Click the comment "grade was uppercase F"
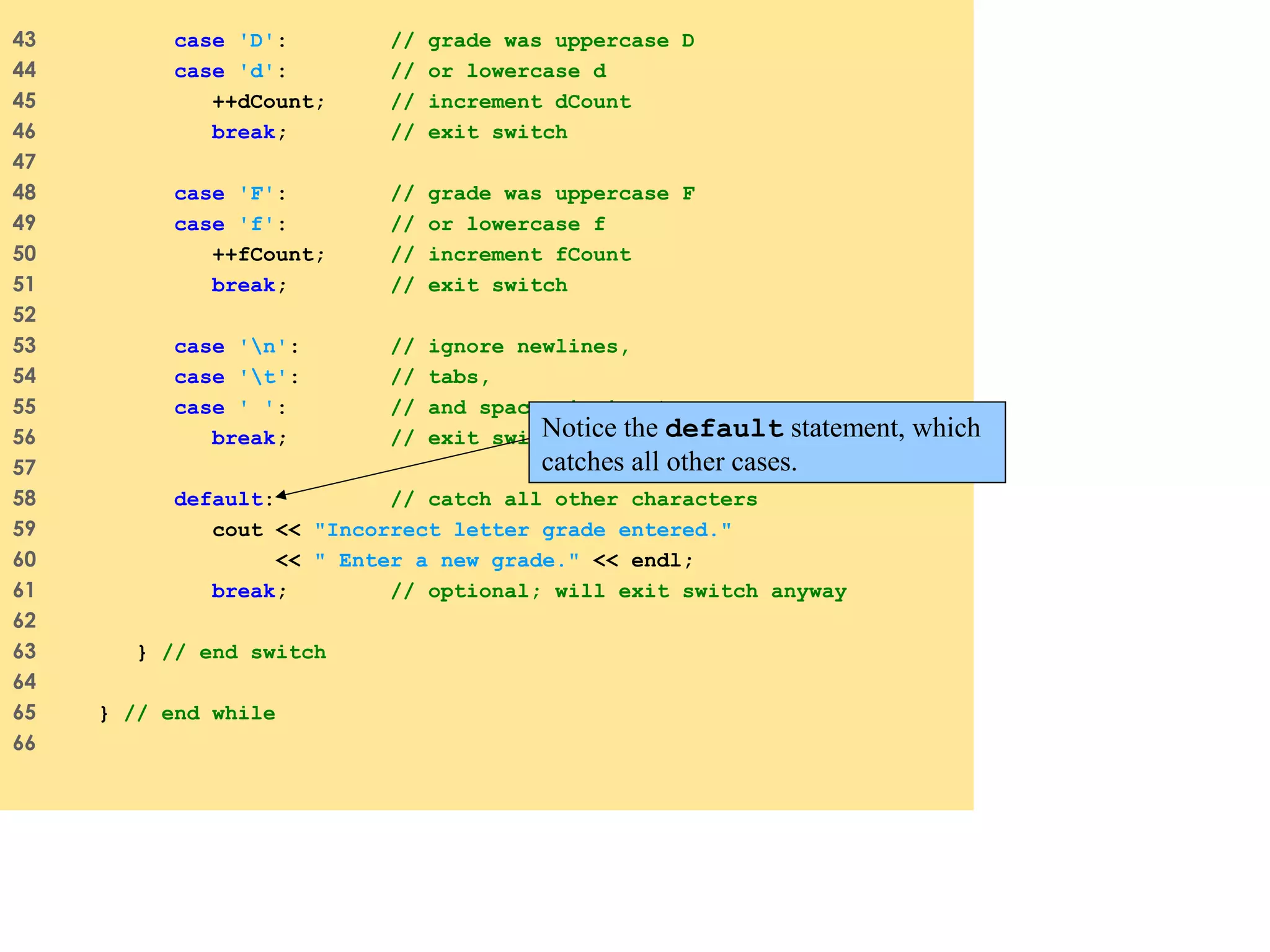This screenshot has width=1270, height=952. pyautogui.click(x=543, y=194)
